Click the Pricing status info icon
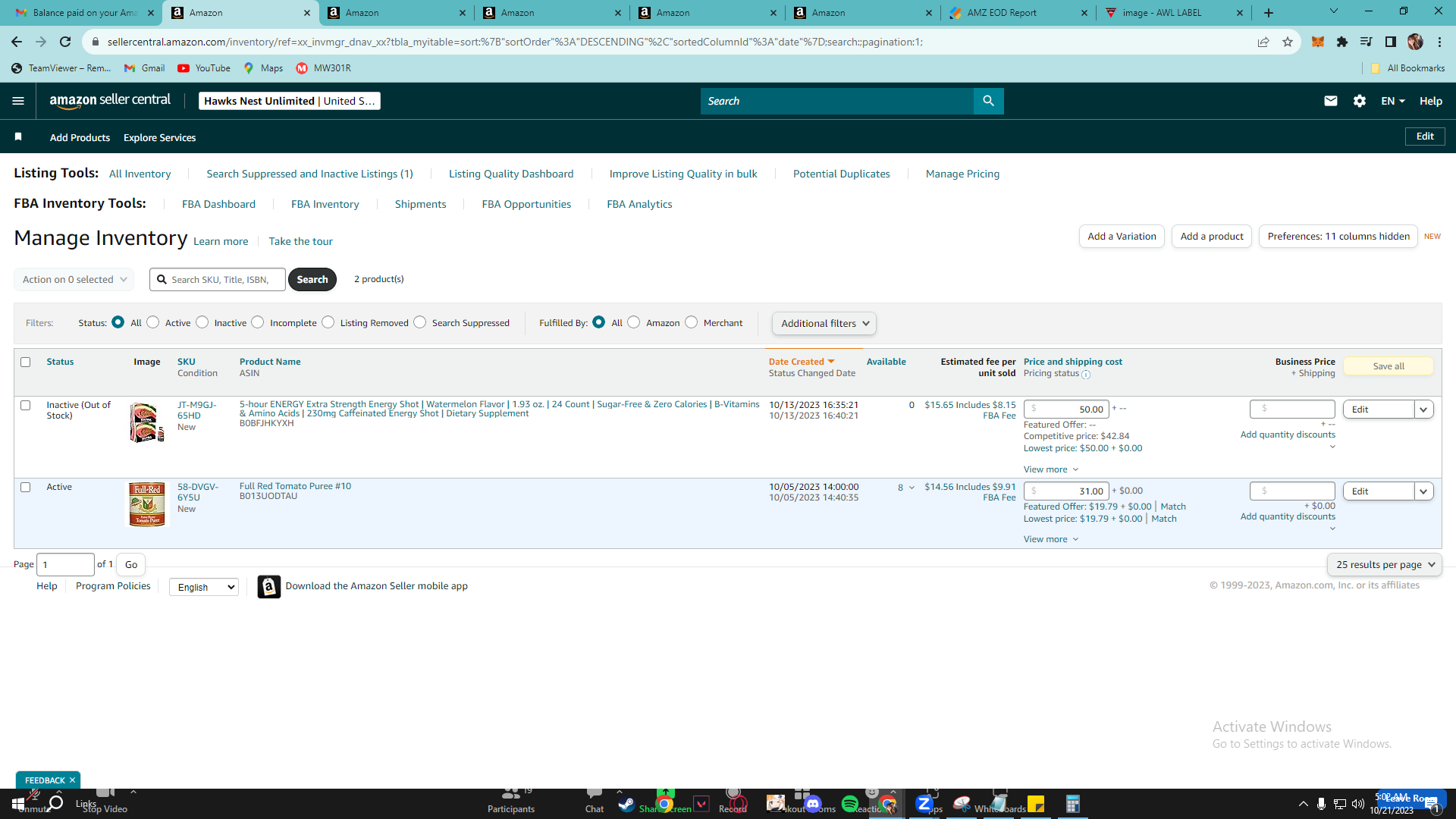 pos(1086,375)
